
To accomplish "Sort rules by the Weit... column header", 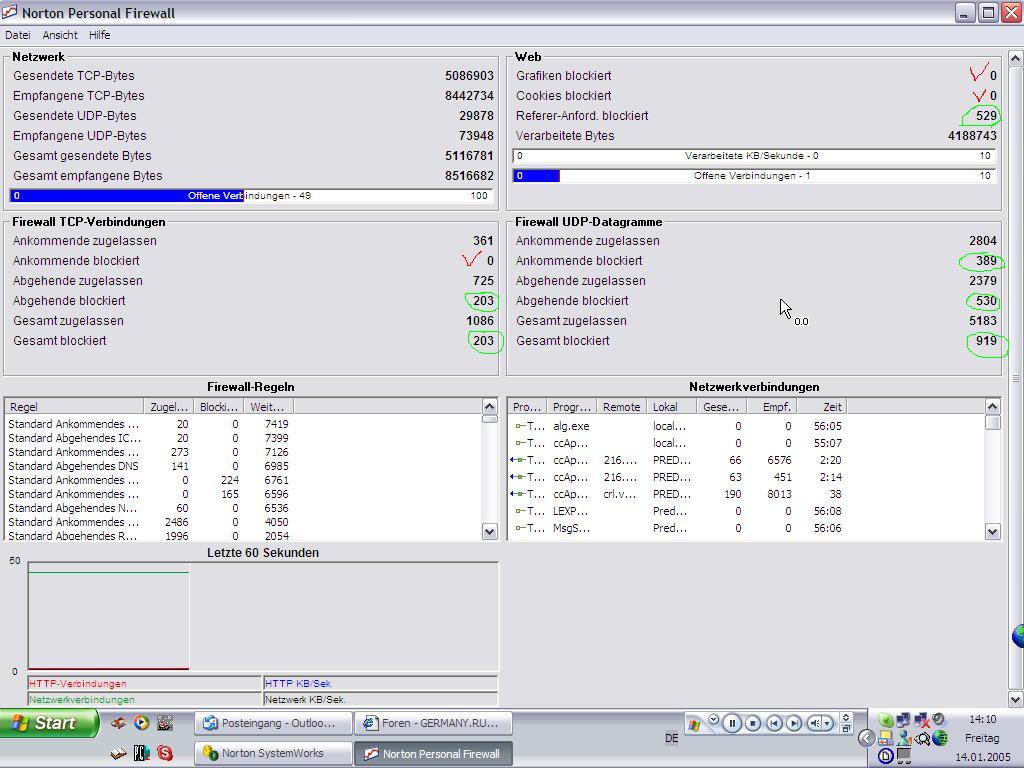I will (x=268, y=407).
